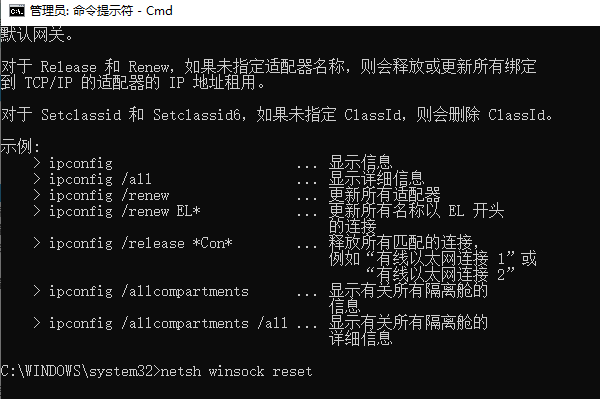
Task: Click the 默认网关。 text at top
Action: tap(37, 35)
